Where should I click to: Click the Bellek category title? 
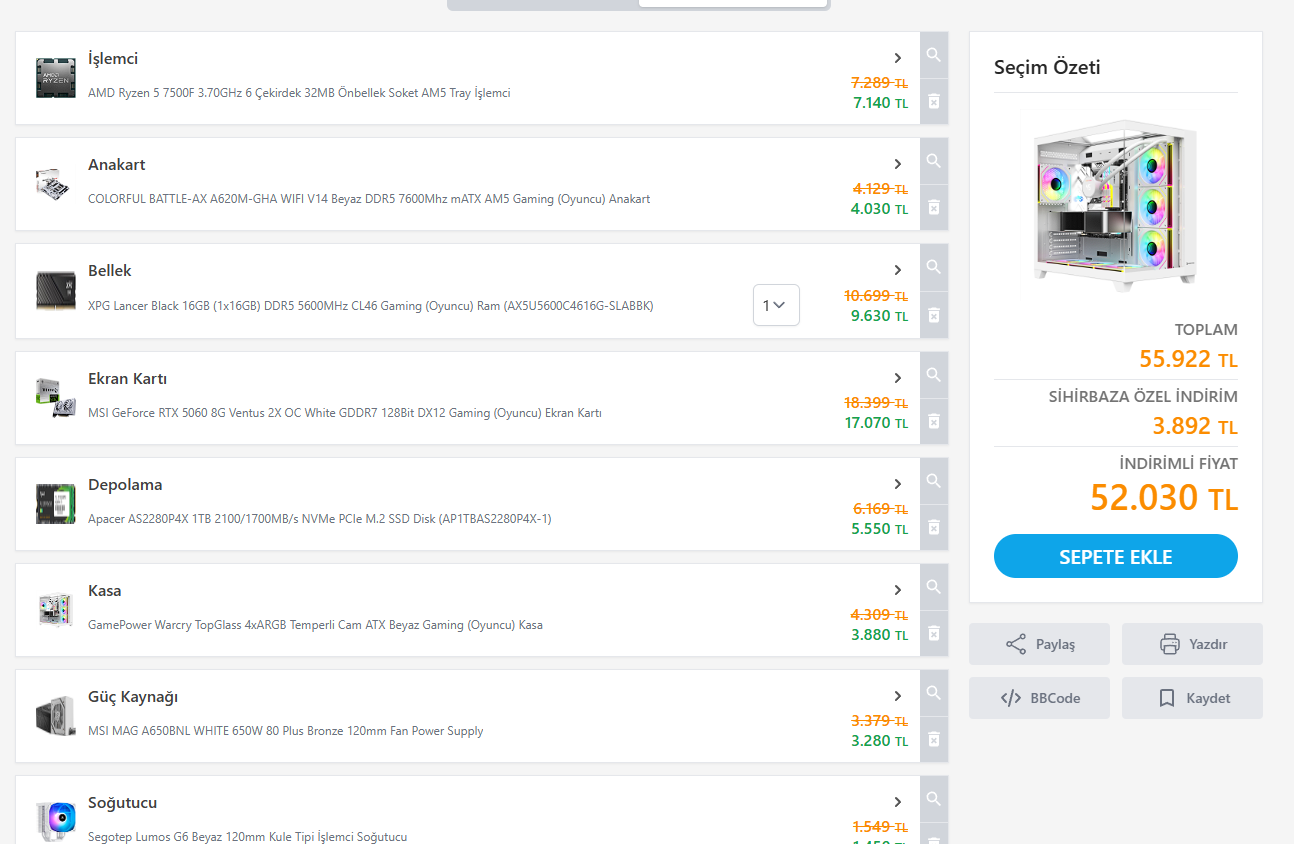click(x=110, y=271)
